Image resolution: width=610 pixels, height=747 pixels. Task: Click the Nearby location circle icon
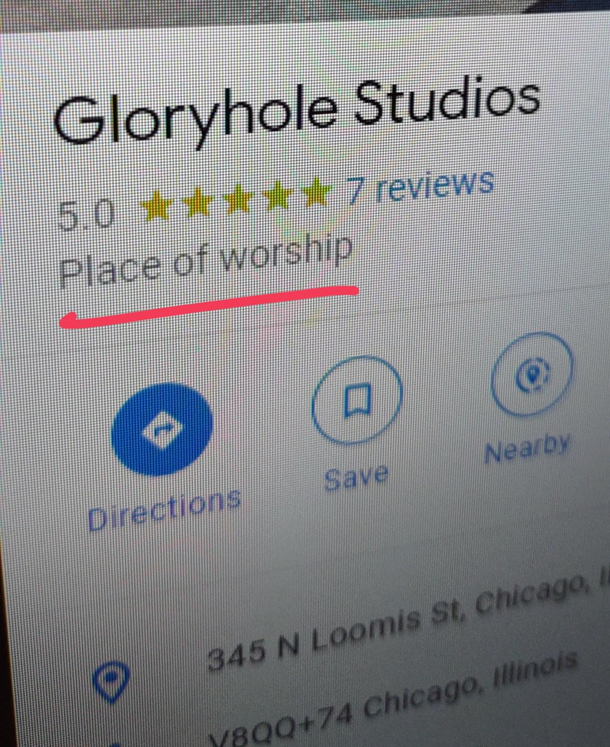532,374
